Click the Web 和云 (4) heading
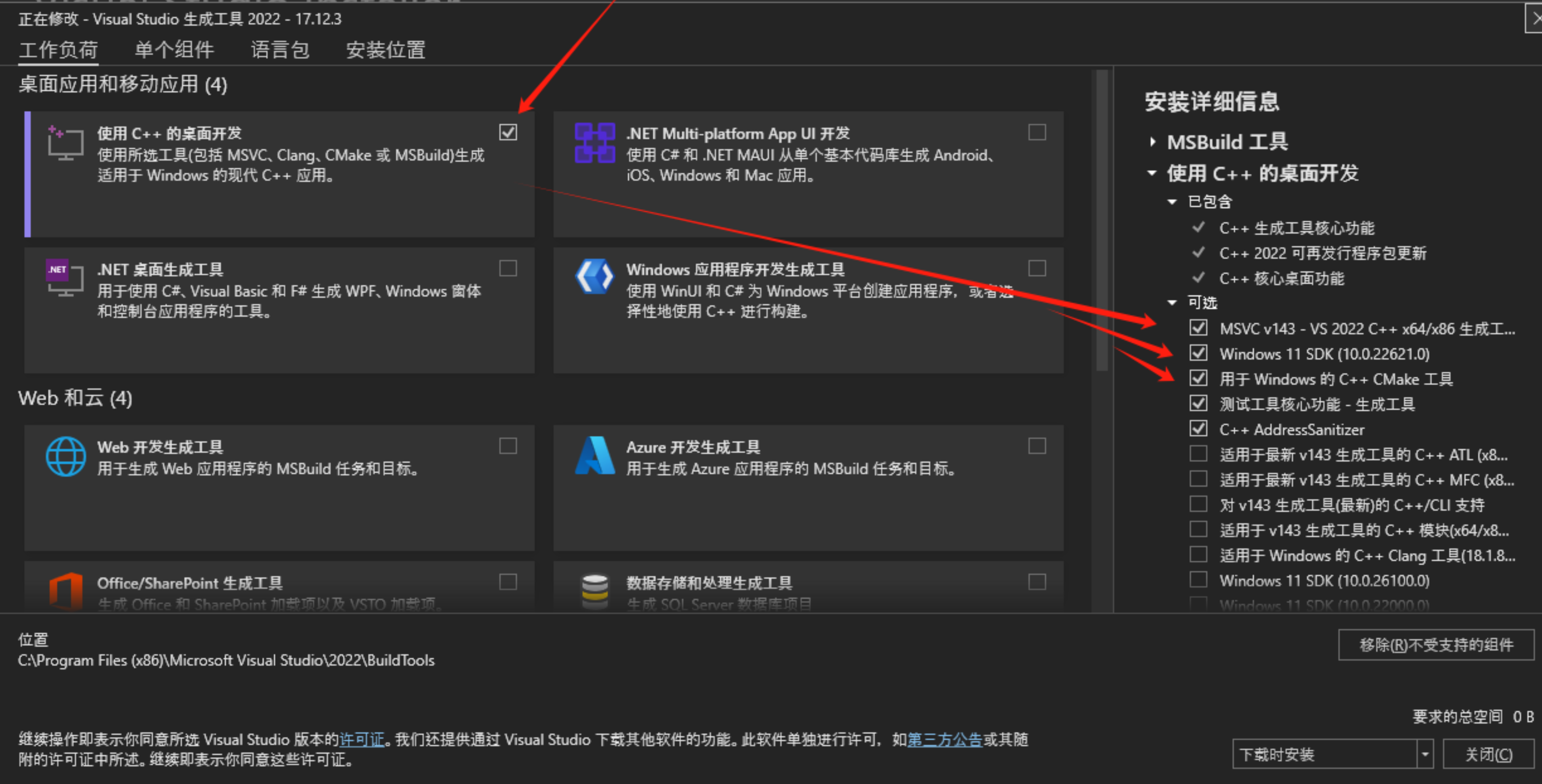This screenshot has width=1542, height=784. coord(75,398)
